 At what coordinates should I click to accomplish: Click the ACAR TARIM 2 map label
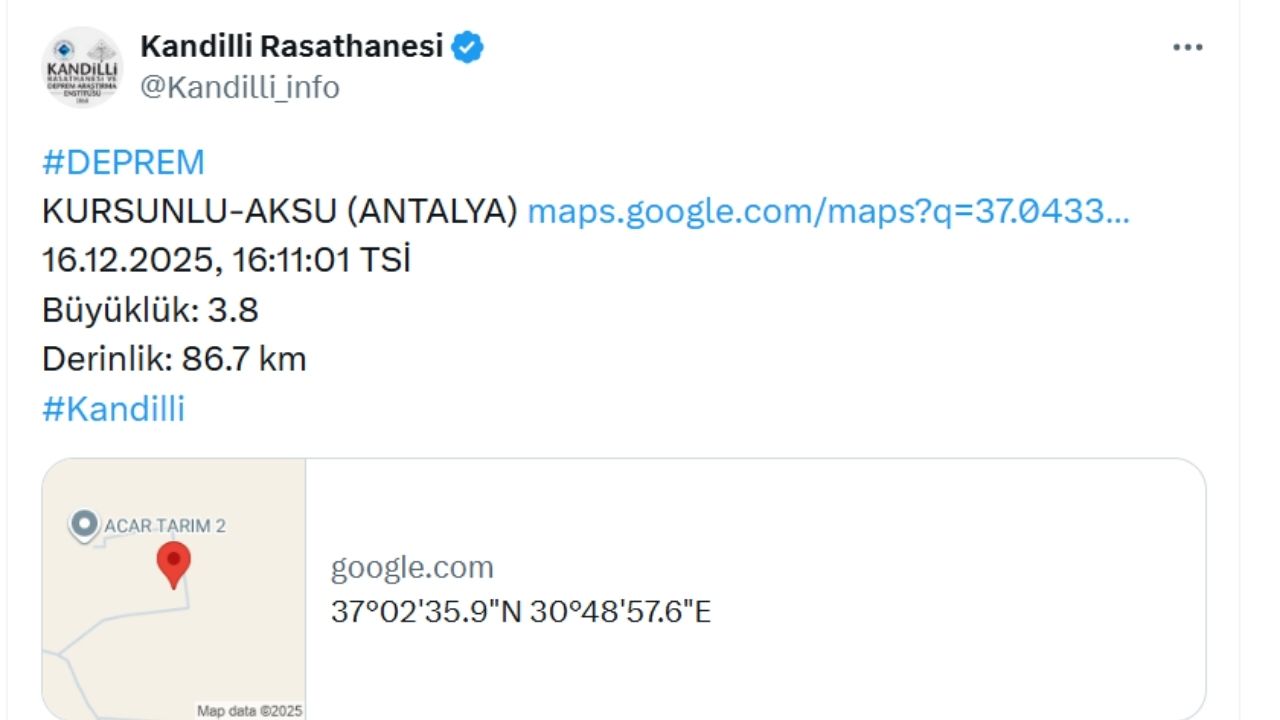tap(164, 526)
